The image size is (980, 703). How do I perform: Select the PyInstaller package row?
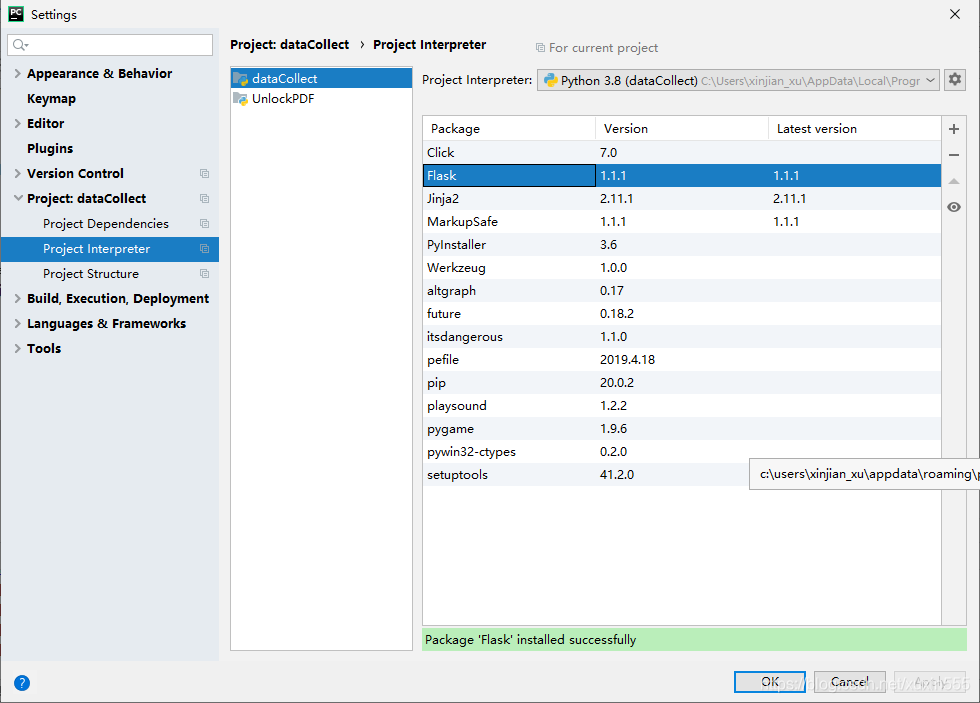[682, 245]
